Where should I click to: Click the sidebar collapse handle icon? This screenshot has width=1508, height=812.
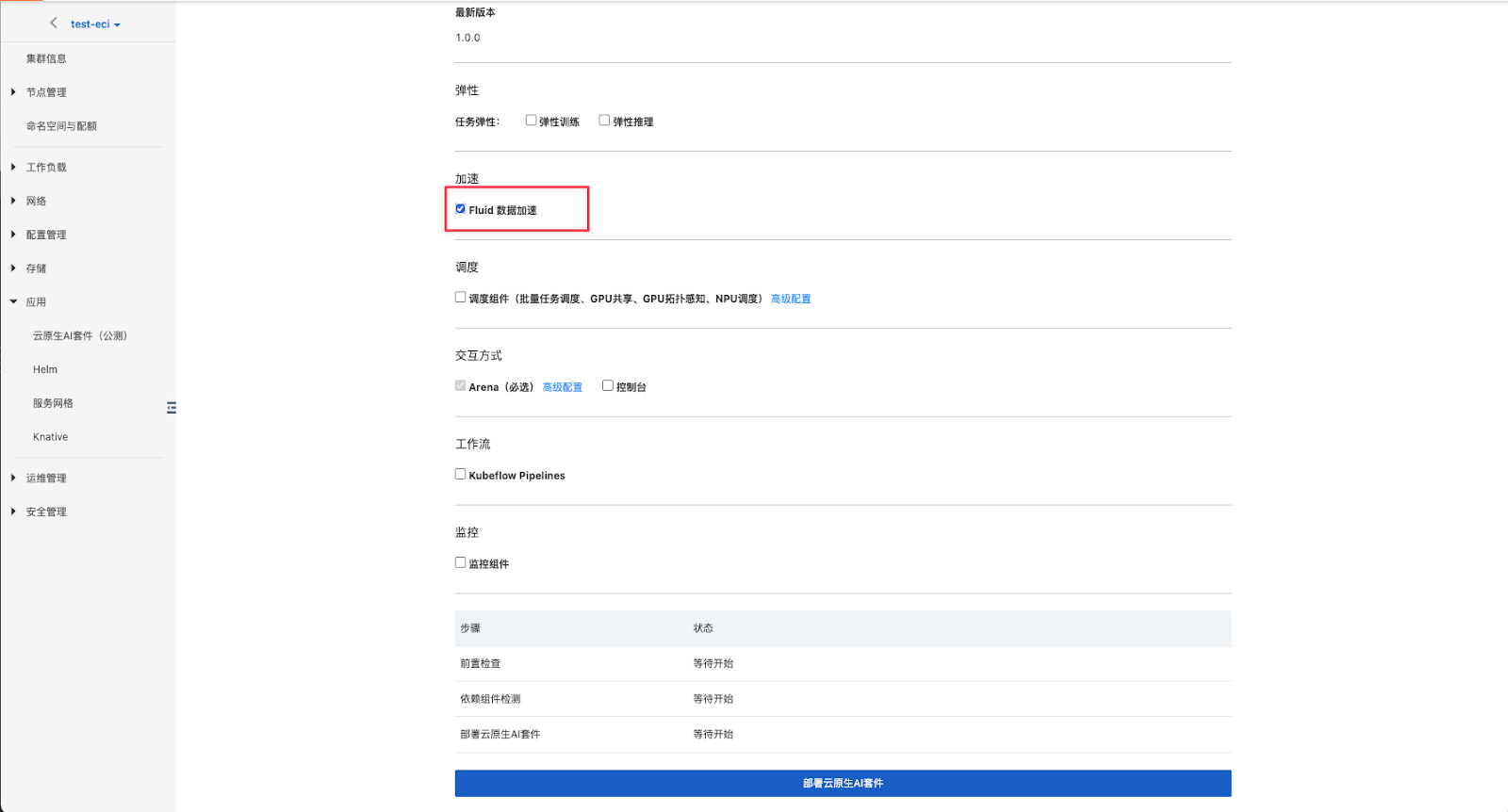(x=172, y=408)
